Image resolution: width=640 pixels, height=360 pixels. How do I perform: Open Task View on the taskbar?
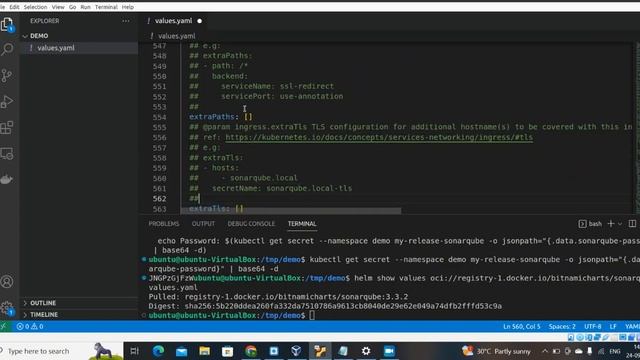134,351
